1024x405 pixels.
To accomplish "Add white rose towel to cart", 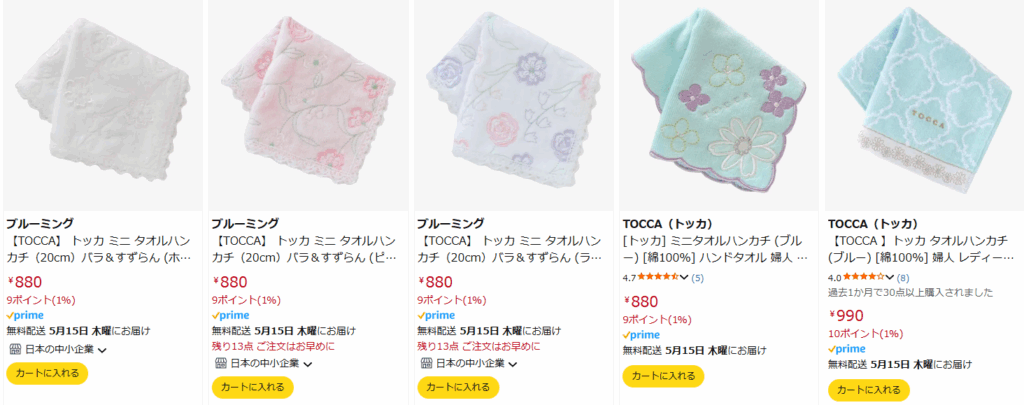I will click(47, 374).
